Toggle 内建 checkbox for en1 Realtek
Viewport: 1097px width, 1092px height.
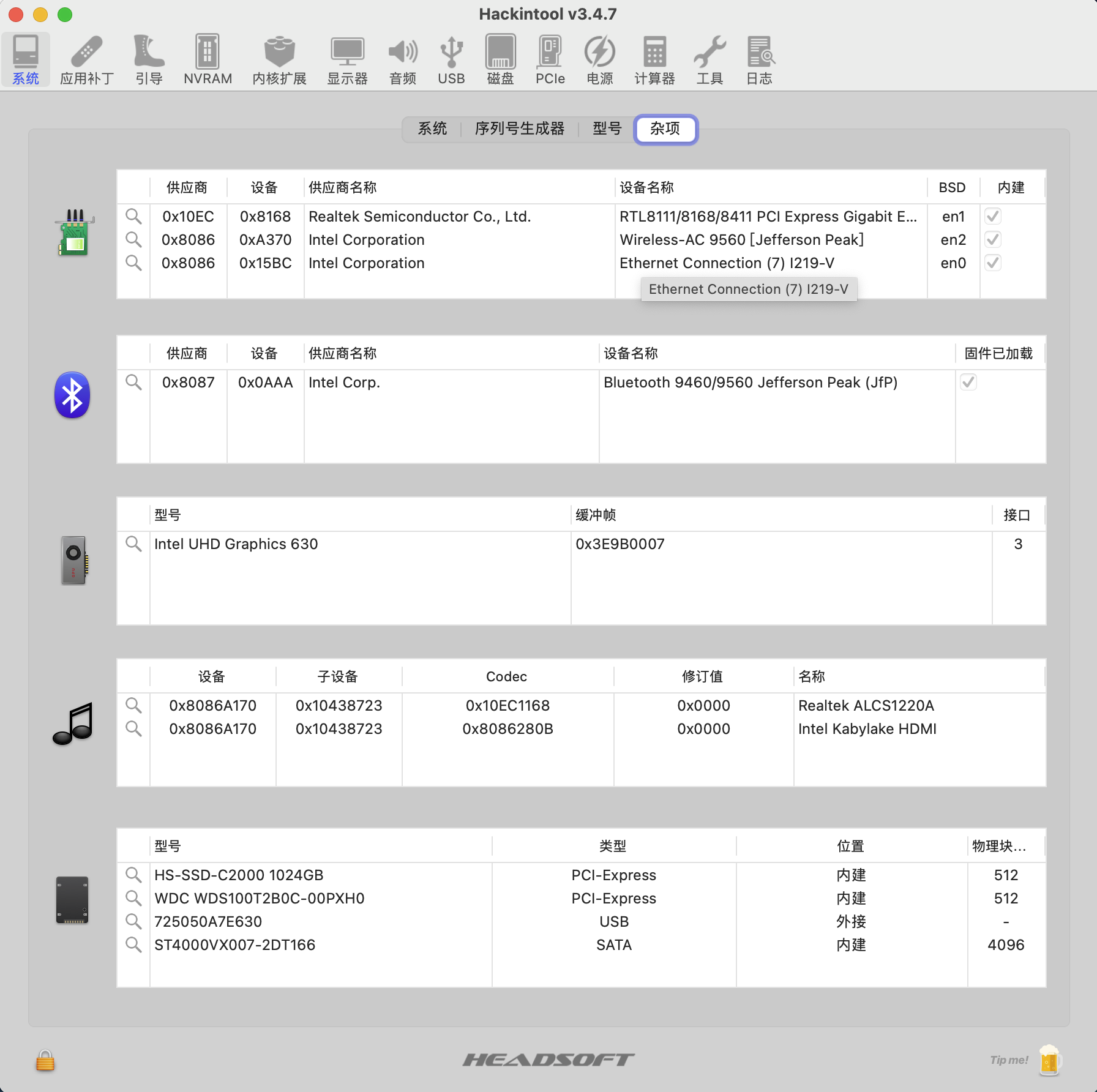(993, 216)
